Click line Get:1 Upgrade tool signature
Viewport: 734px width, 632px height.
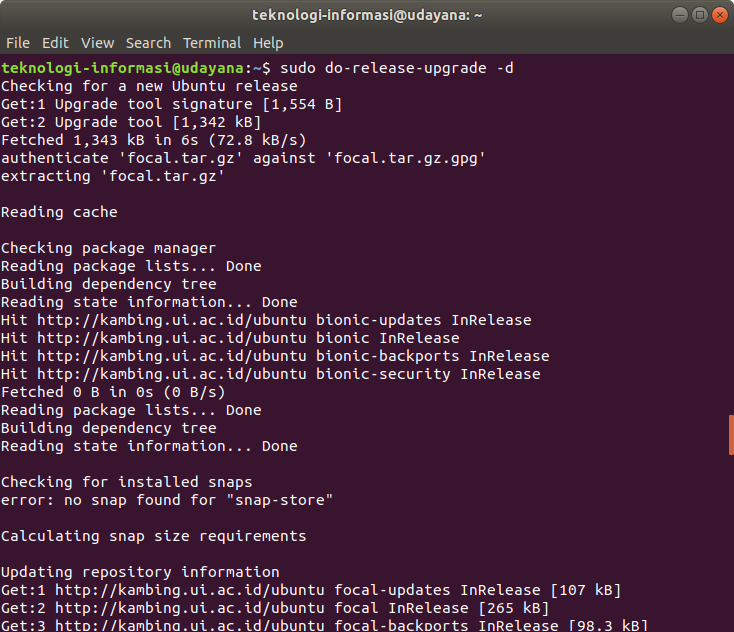[171, 104]
